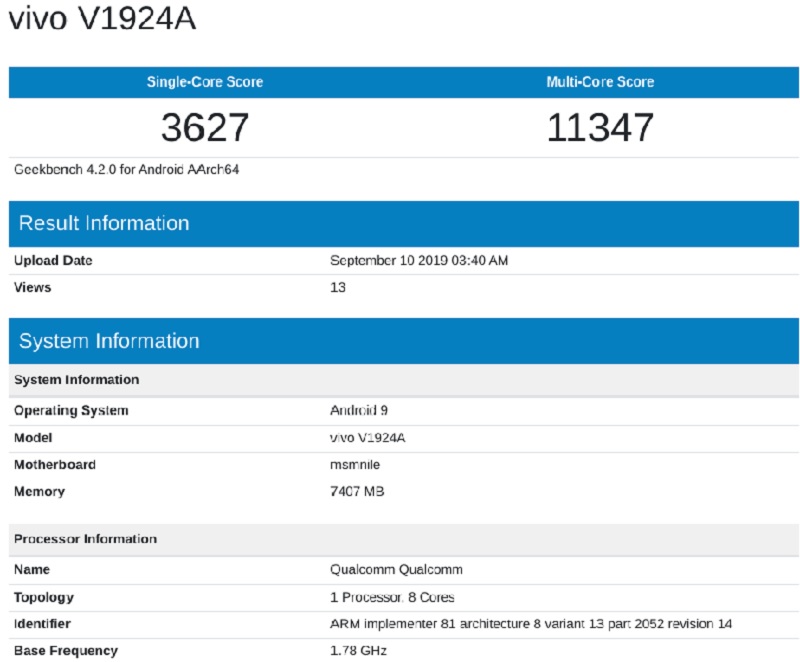This screenshot has height=662, width=800.
Task: Click the blue System Information section header
Action: [x=404, y=341]
